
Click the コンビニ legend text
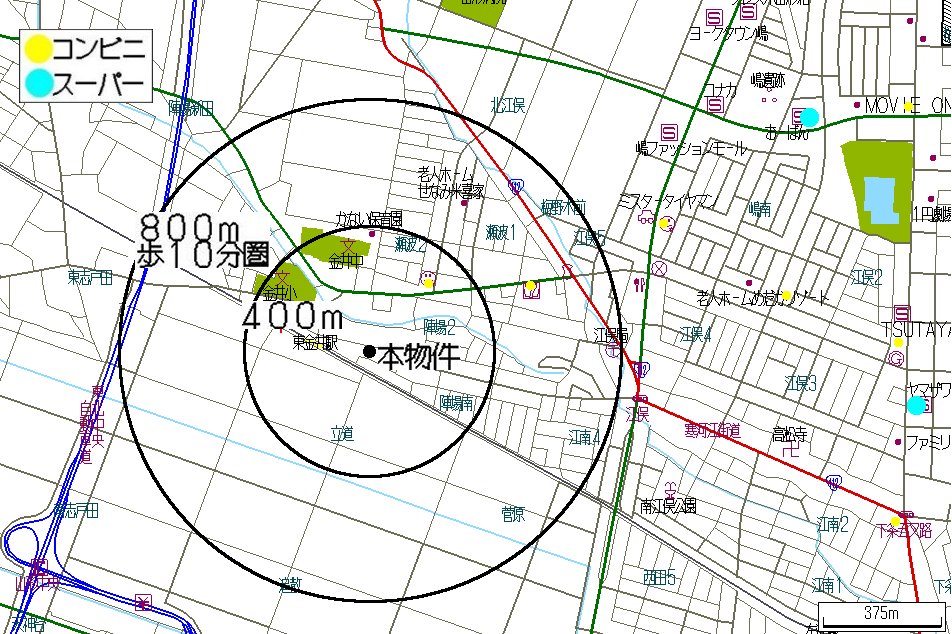(x=100, y=48)
